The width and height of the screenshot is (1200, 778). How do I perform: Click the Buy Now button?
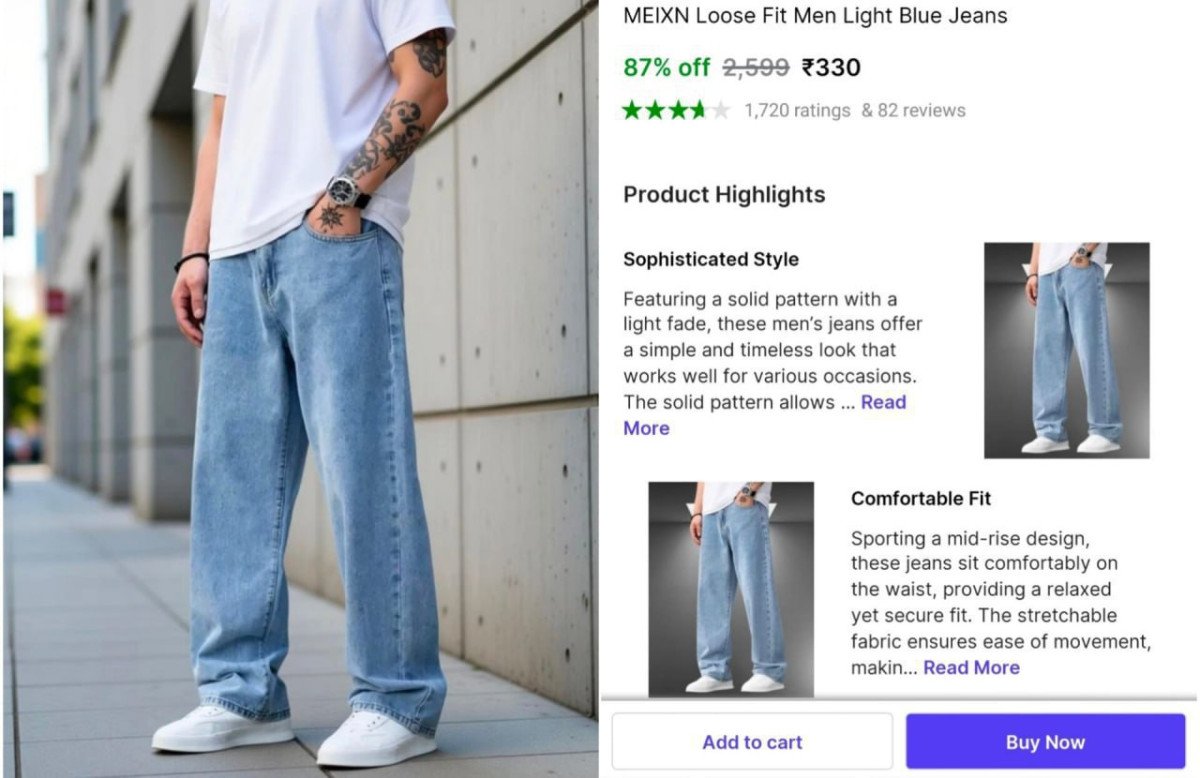click(x=1045, y=741)
